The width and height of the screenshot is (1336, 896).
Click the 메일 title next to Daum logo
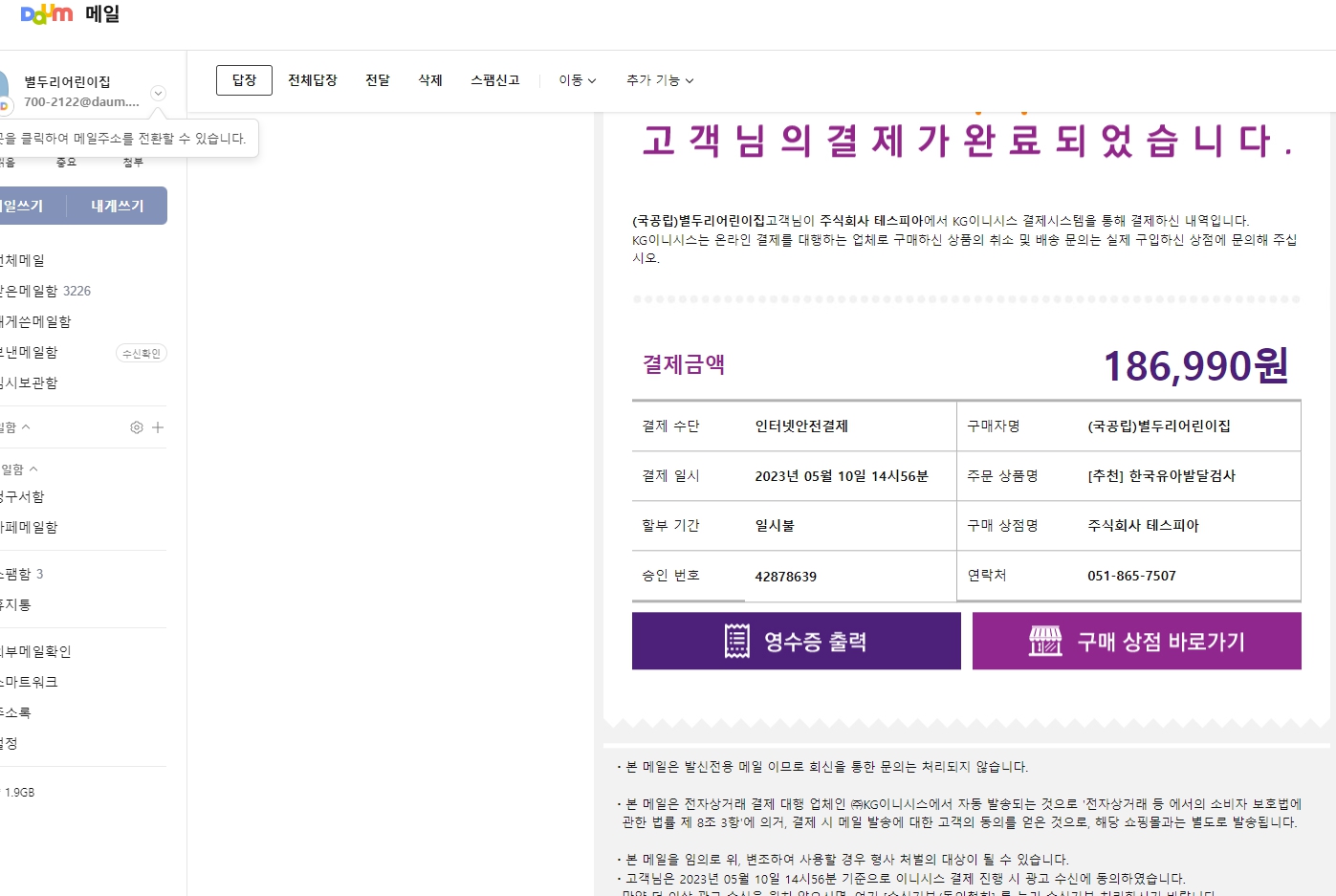[102, 14]
